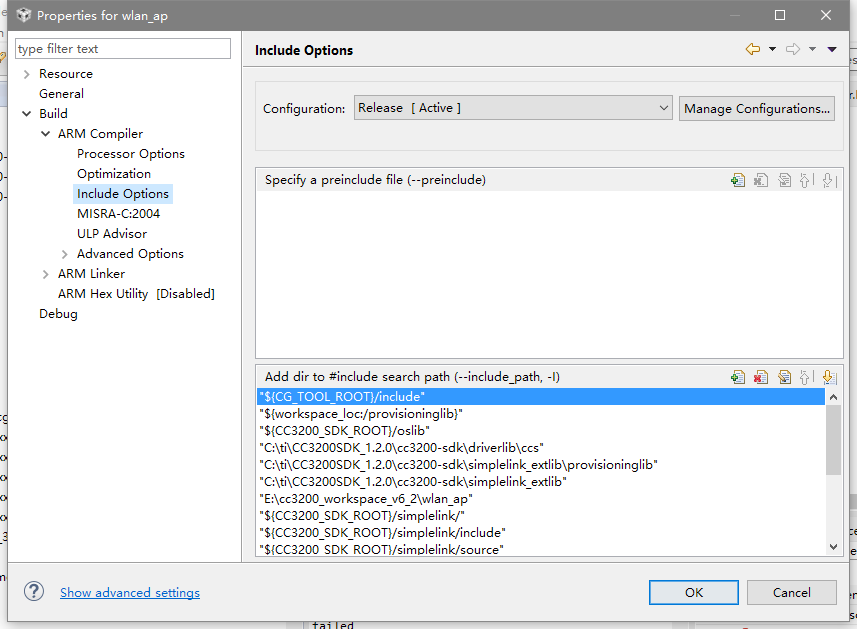The height and width of the screenshot is (629, 857).
Task: Select Processor Options in the tree
Action: (131, 154)
